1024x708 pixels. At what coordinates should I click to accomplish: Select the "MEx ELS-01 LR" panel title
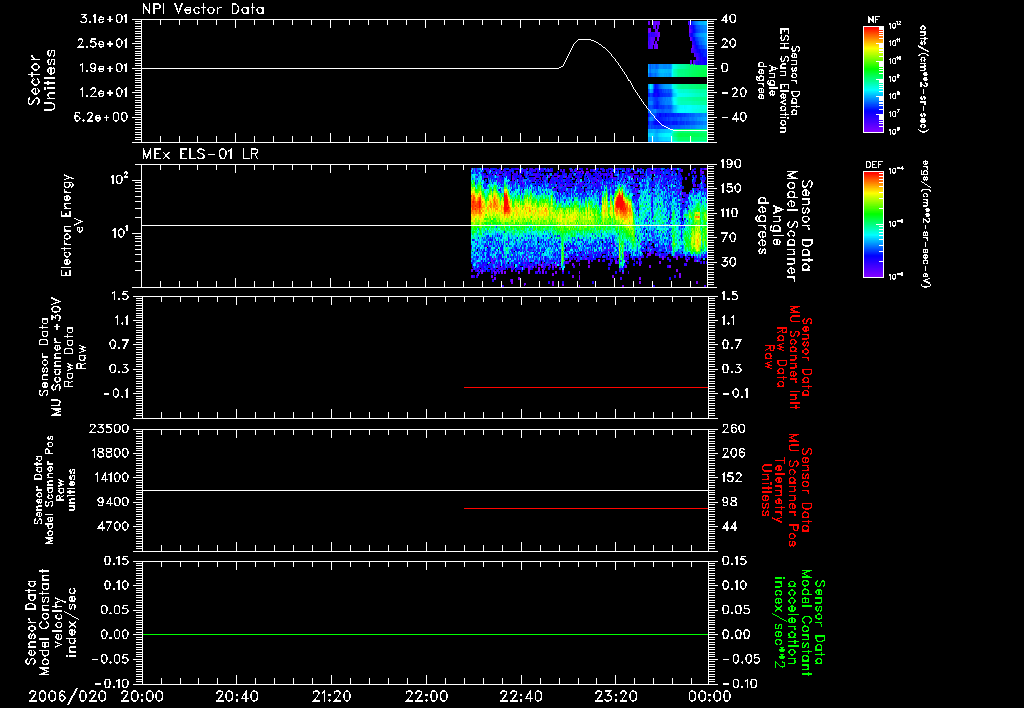tap(200, 154)
